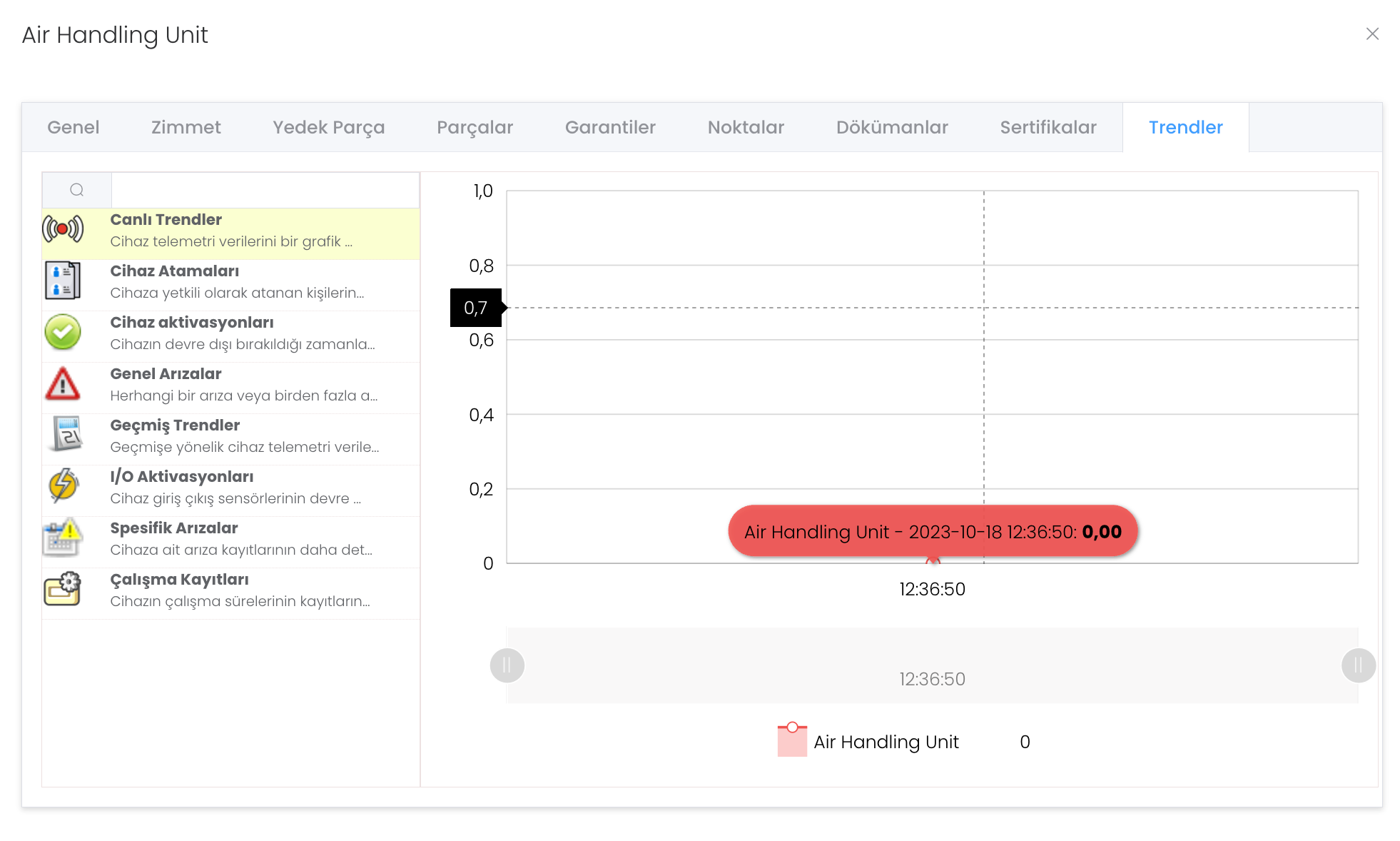Select the Sertifikalar tab

1048,127
